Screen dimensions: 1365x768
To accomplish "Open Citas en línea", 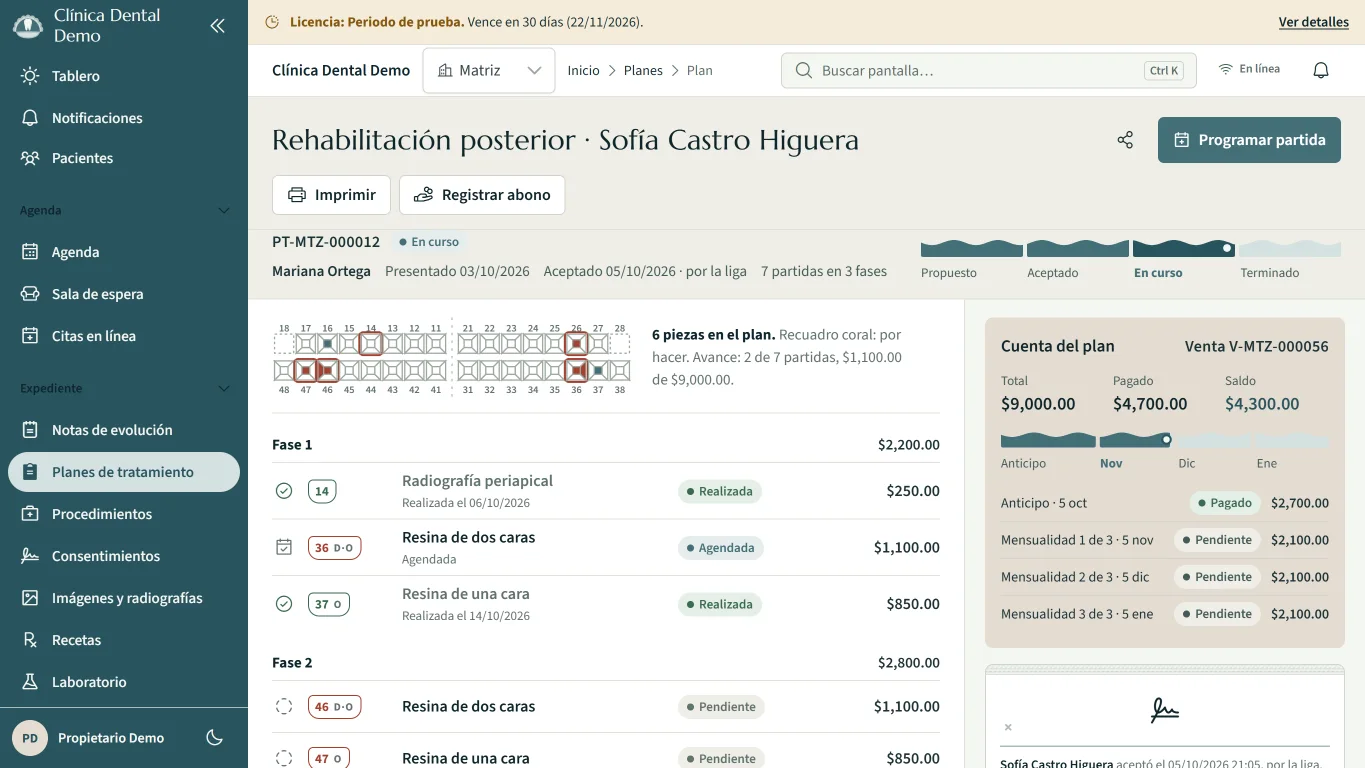I will (x=124, y=336).
